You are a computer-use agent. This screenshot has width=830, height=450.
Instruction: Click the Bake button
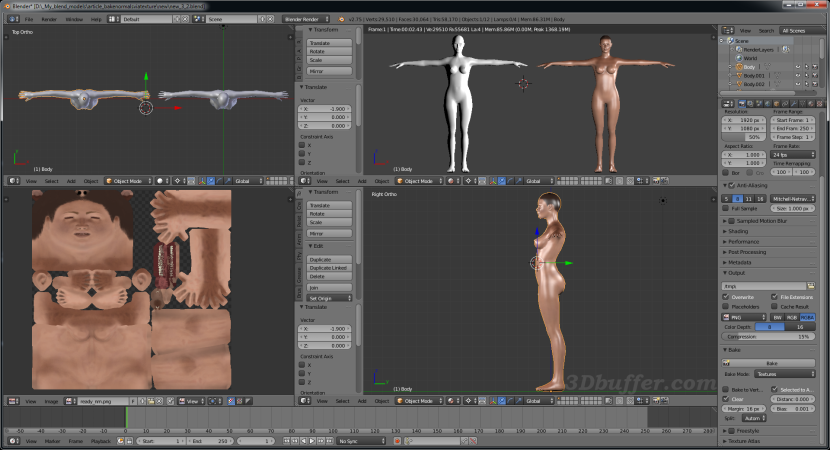pyautogui.click(x=770, y=363)
